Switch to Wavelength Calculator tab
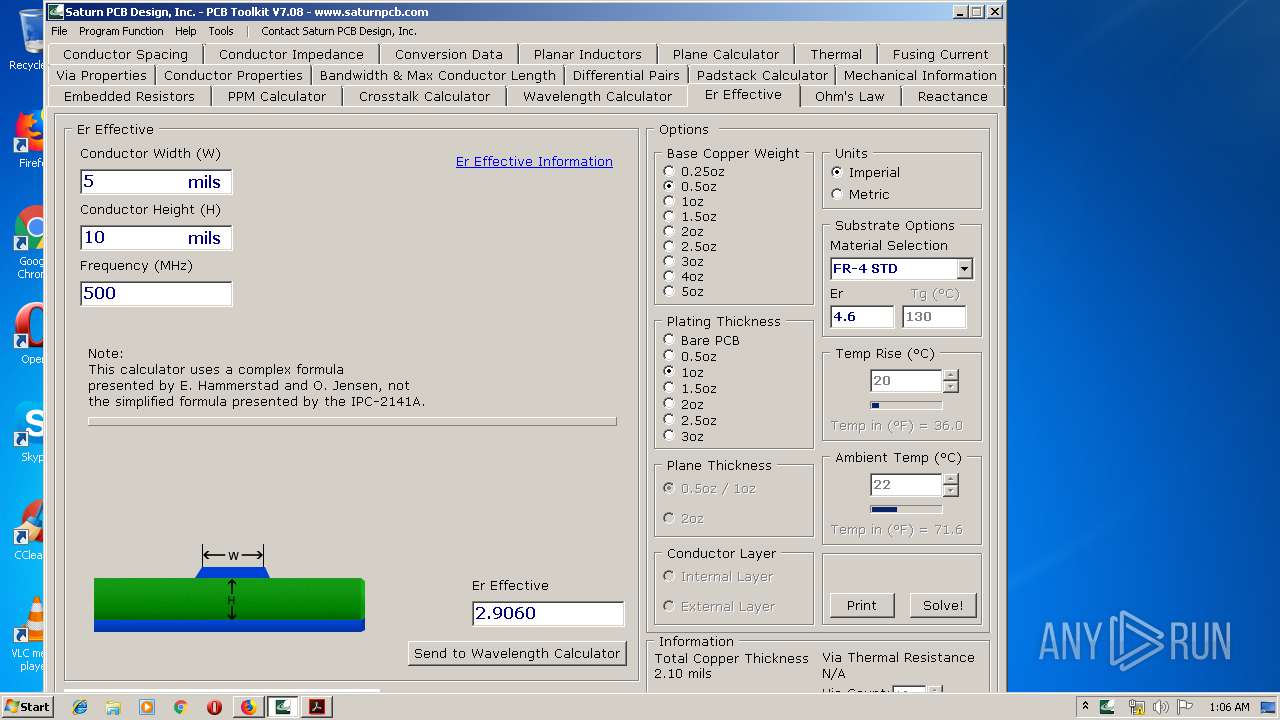The height and width of the screenshot is (720, 1280). pos(597,96)
